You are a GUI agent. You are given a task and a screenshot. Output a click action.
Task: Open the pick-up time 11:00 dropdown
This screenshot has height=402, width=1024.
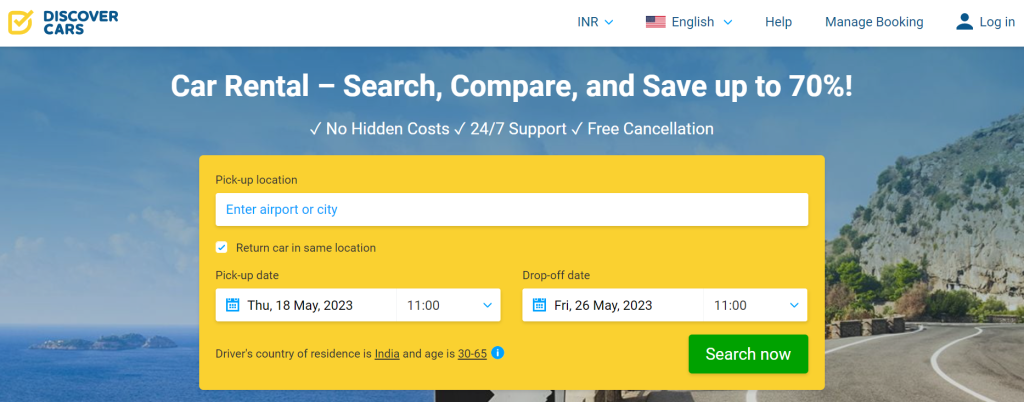pyautogui.click(x=449, y=305)
